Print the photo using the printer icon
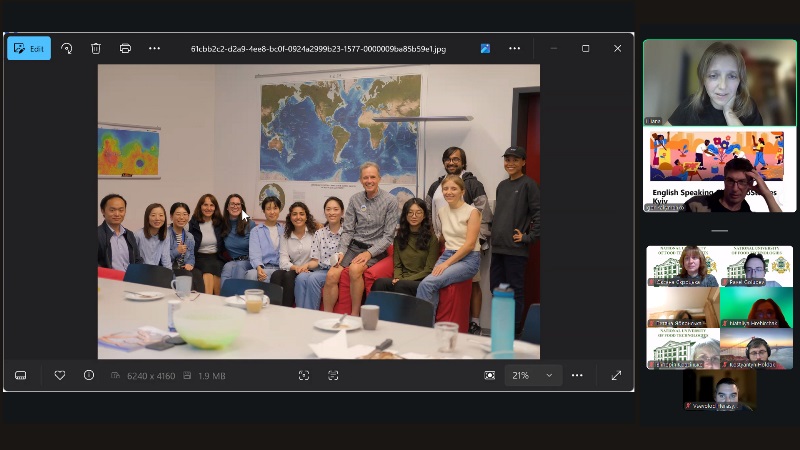Viewport: 800px width, 450px height. 125,48
